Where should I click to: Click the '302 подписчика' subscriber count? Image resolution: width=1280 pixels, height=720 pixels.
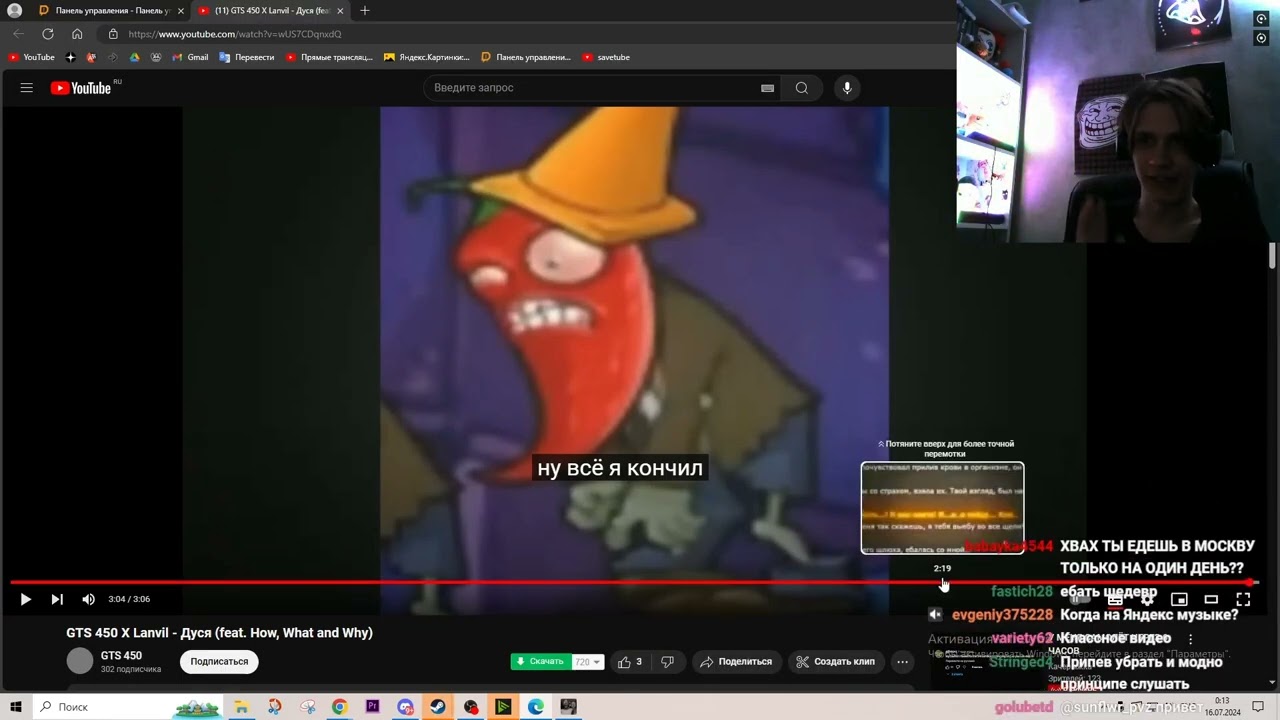pyautogui.click(x=131, y=669)
